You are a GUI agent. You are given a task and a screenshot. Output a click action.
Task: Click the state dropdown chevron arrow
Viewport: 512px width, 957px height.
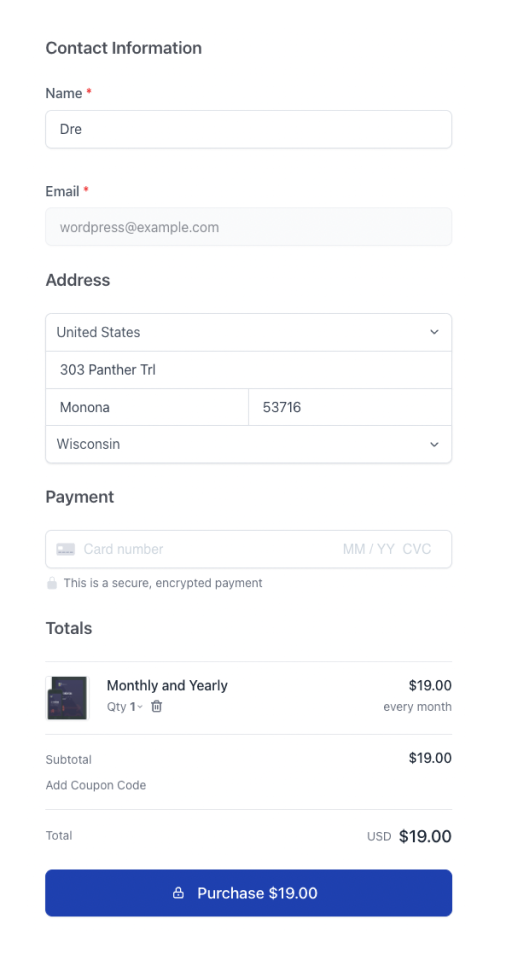434,444
